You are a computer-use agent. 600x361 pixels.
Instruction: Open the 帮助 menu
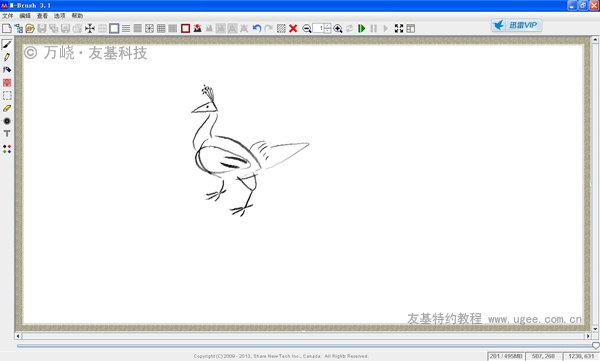(x=77, y=16)
